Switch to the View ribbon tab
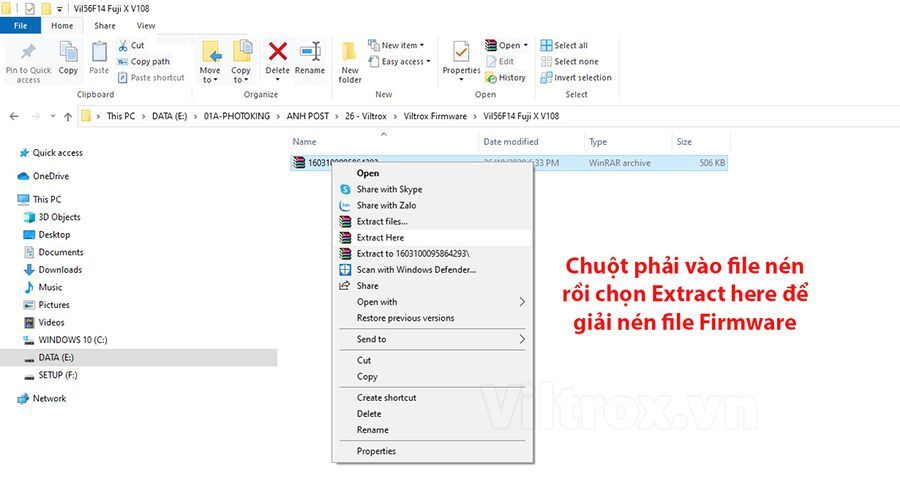The height and width of the screenshot is (498, 900). [x=146, y=26]
